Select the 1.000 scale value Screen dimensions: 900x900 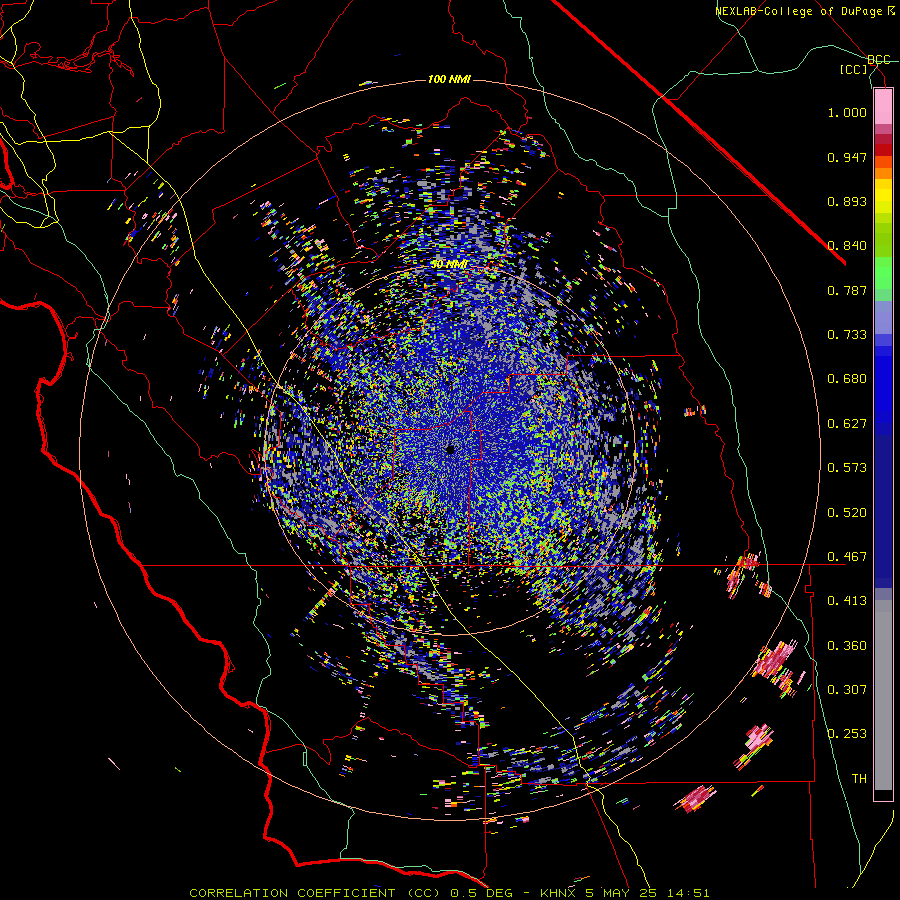click(x=847, y=112)
